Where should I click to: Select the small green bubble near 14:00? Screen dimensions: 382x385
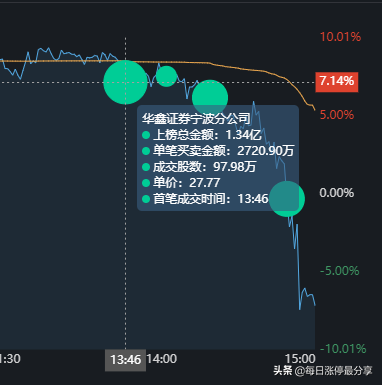coord(166,76)
